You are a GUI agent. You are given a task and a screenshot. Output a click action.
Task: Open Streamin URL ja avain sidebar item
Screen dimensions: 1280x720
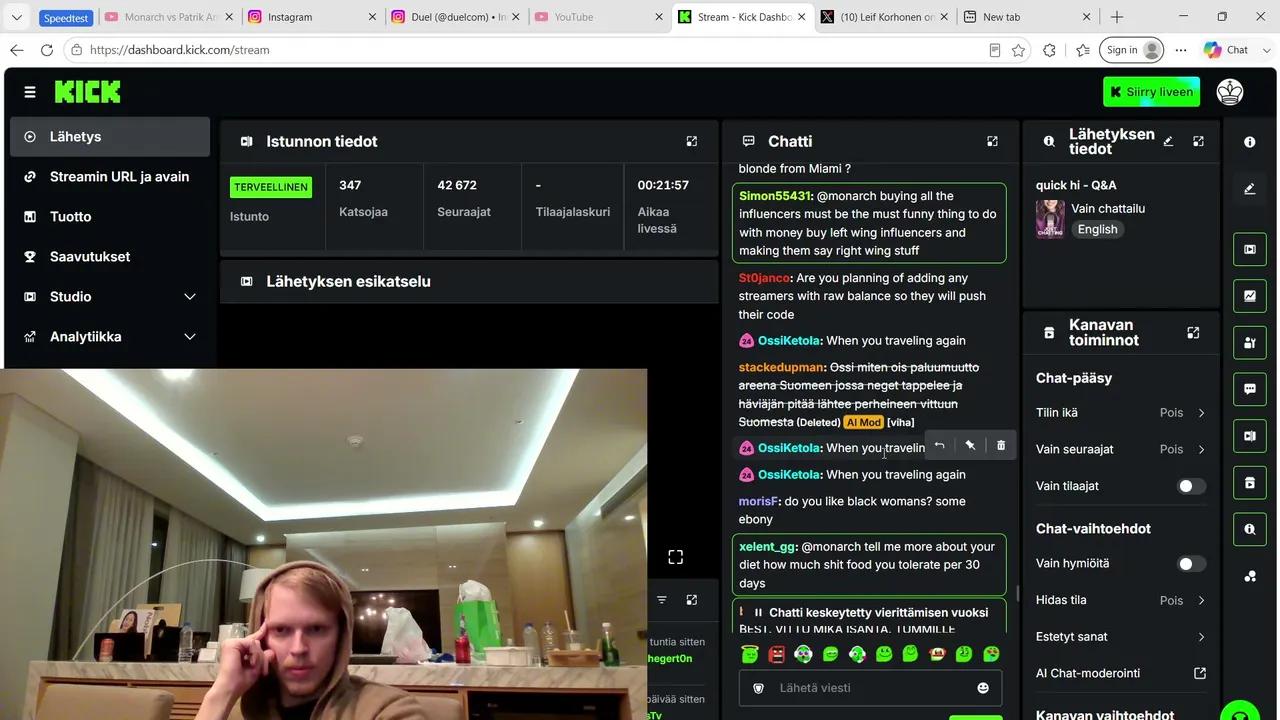pos(110,177)
